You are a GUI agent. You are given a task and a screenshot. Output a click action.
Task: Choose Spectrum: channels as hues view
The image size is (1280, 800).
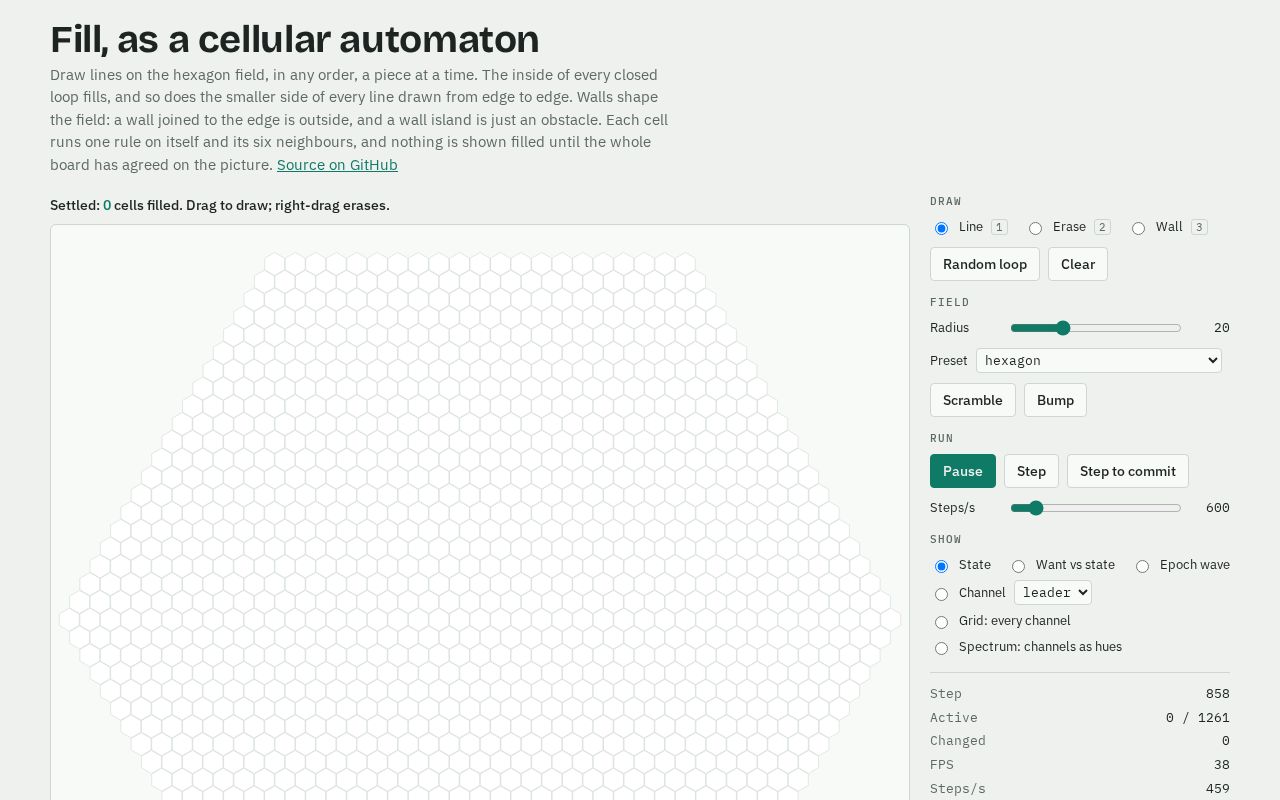(x=941, y=648)
